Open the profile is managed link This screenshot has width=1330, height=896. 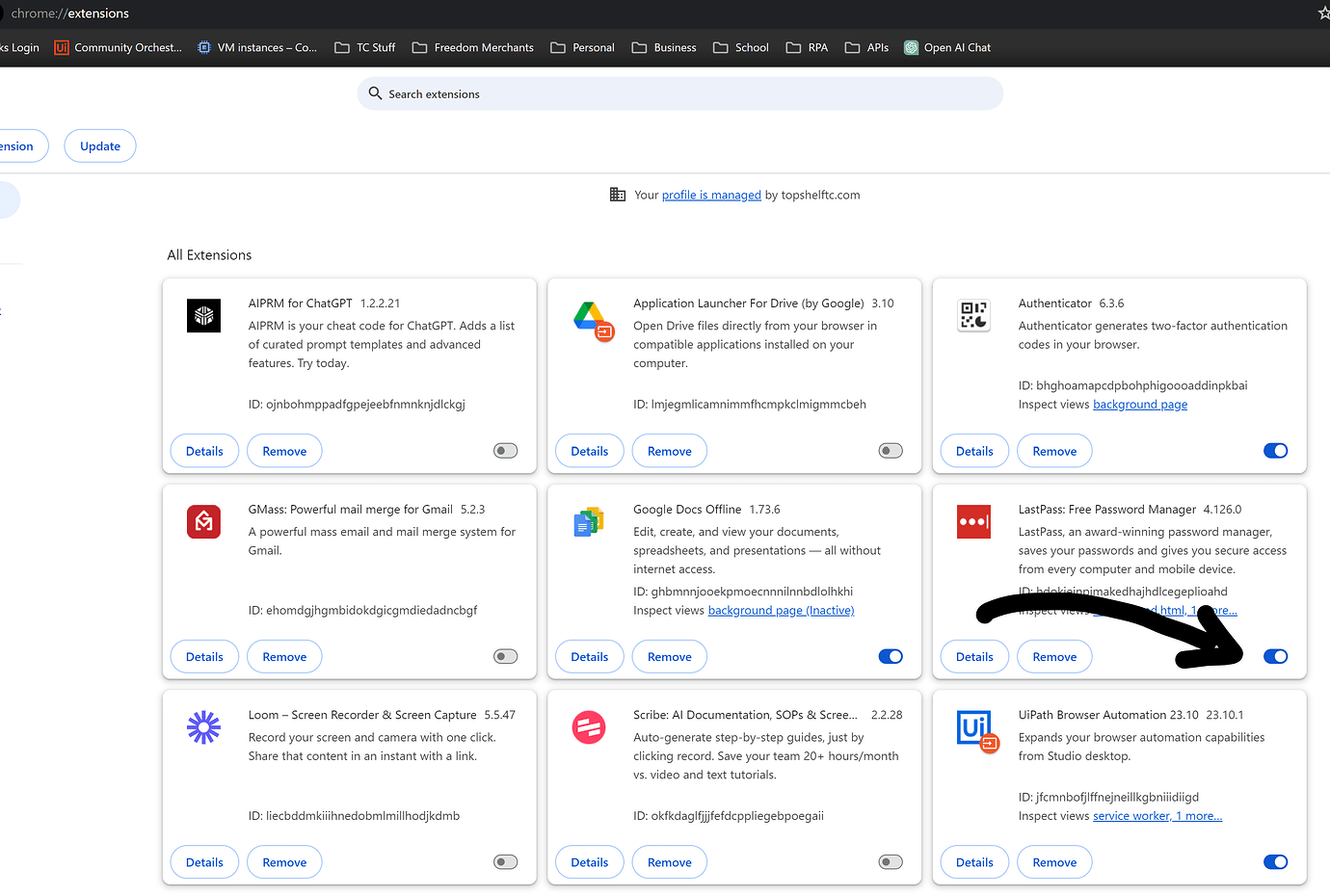pyautogui.click(x=711, y=195)
